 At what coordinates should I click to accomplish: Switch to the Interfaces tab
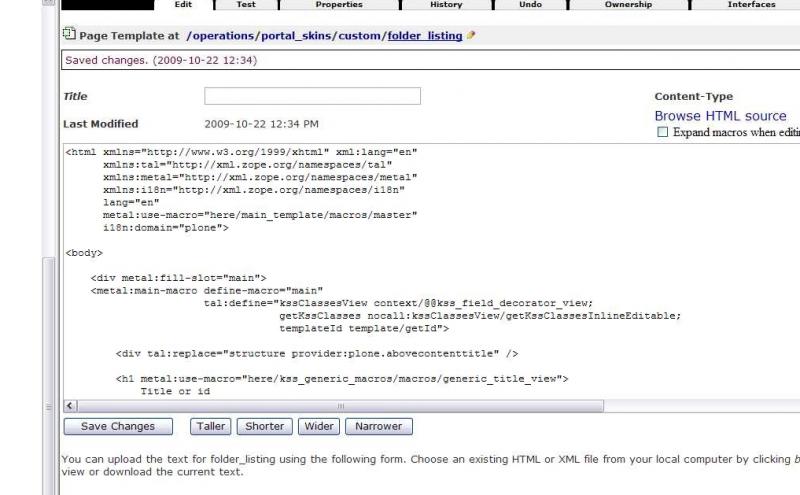tap(750, 5)
